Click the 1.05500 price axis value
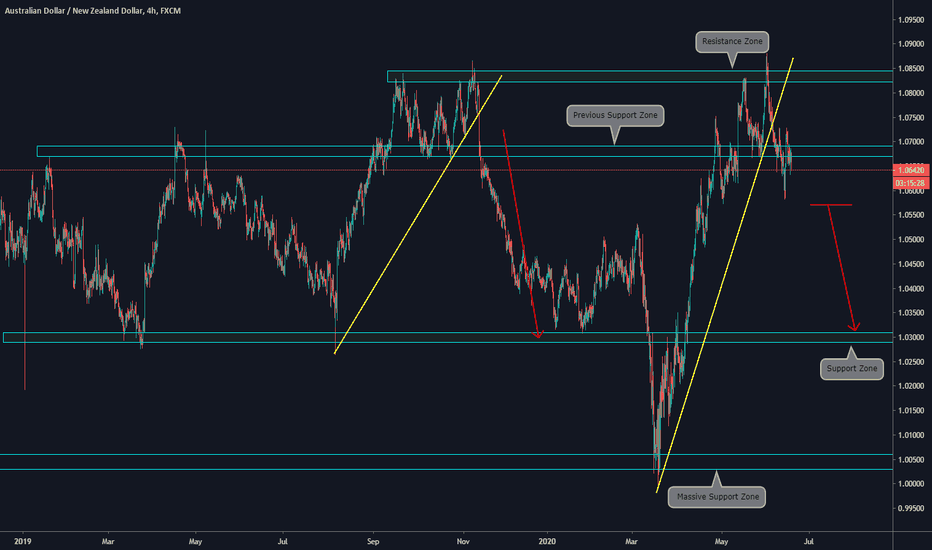This screenshot has height=550, width=932. pos(911,215)
